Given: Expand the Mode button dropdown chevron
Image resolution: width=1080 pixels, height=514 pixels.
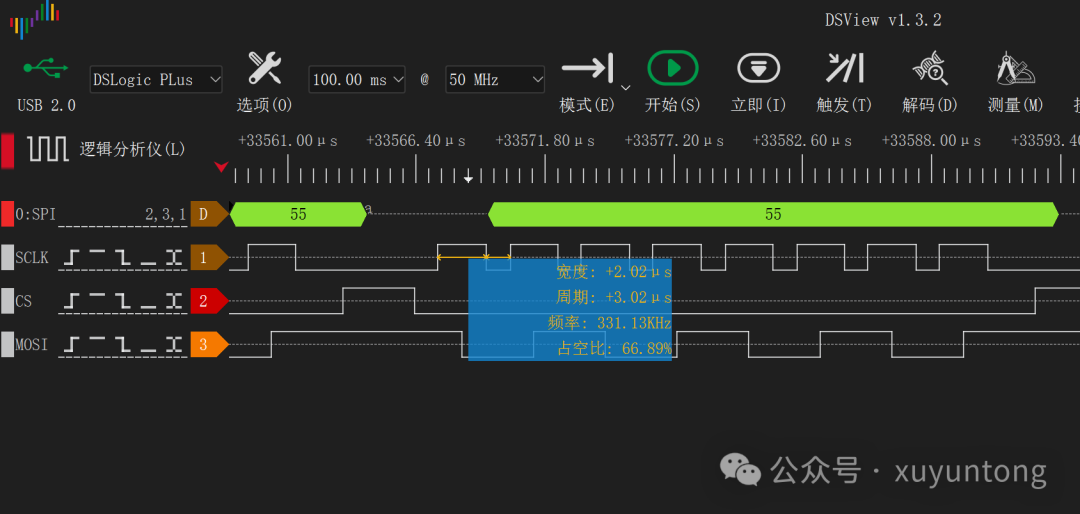Looking at the screenshot, I should [x=625, y=88].
